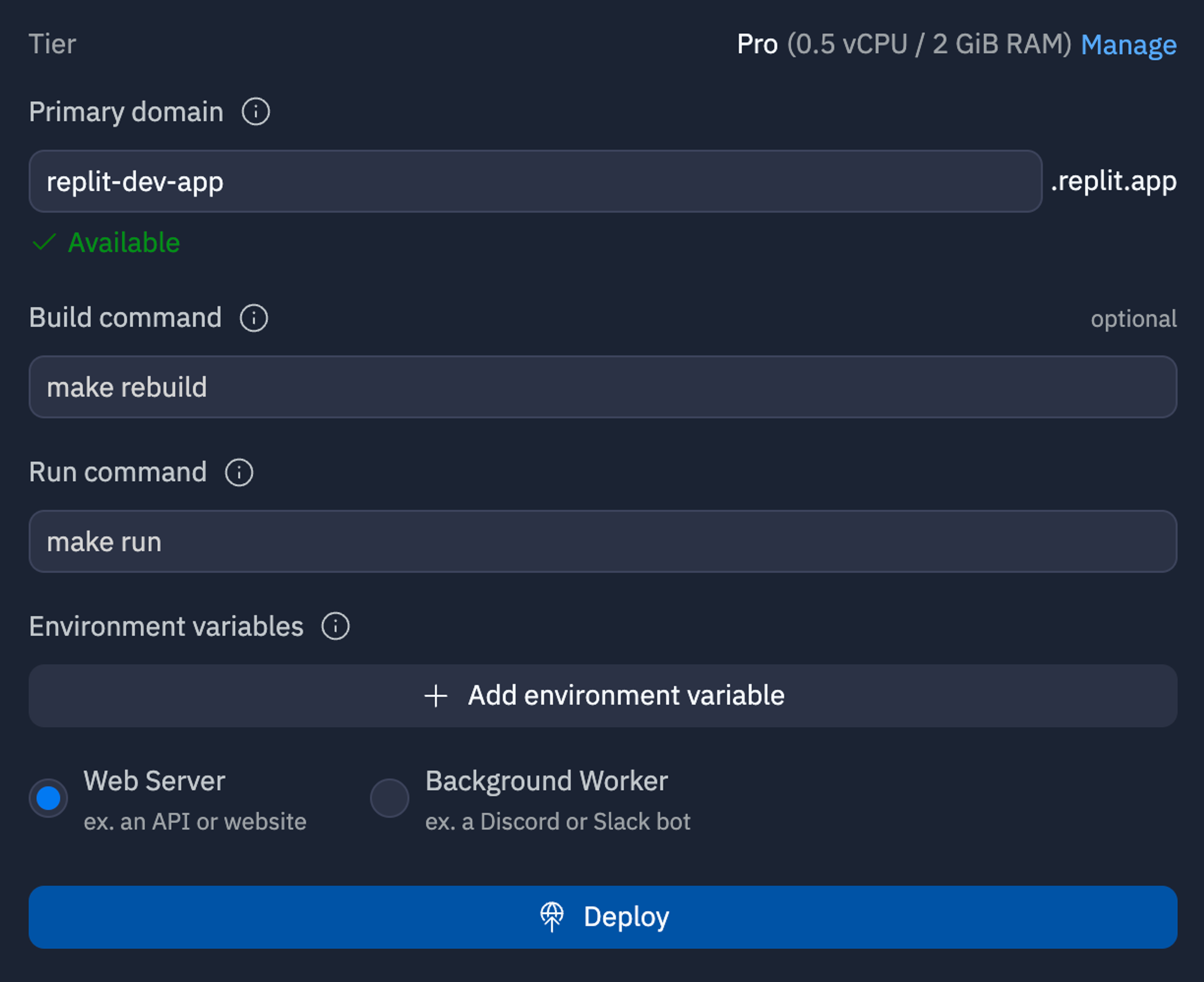
Task: Show the Environment variables info icon
Action: (336, 627)
